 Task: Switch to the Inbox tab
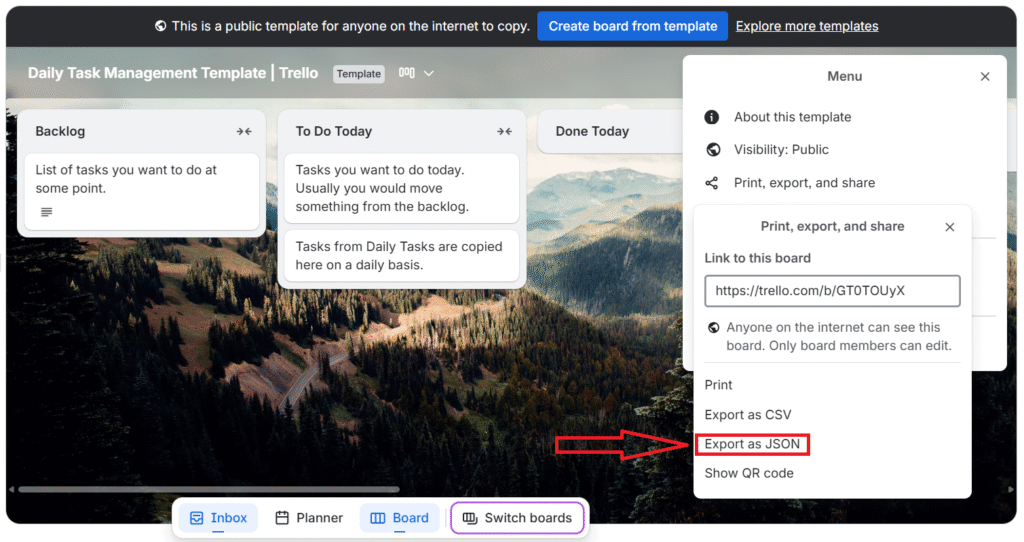[218, 518]
